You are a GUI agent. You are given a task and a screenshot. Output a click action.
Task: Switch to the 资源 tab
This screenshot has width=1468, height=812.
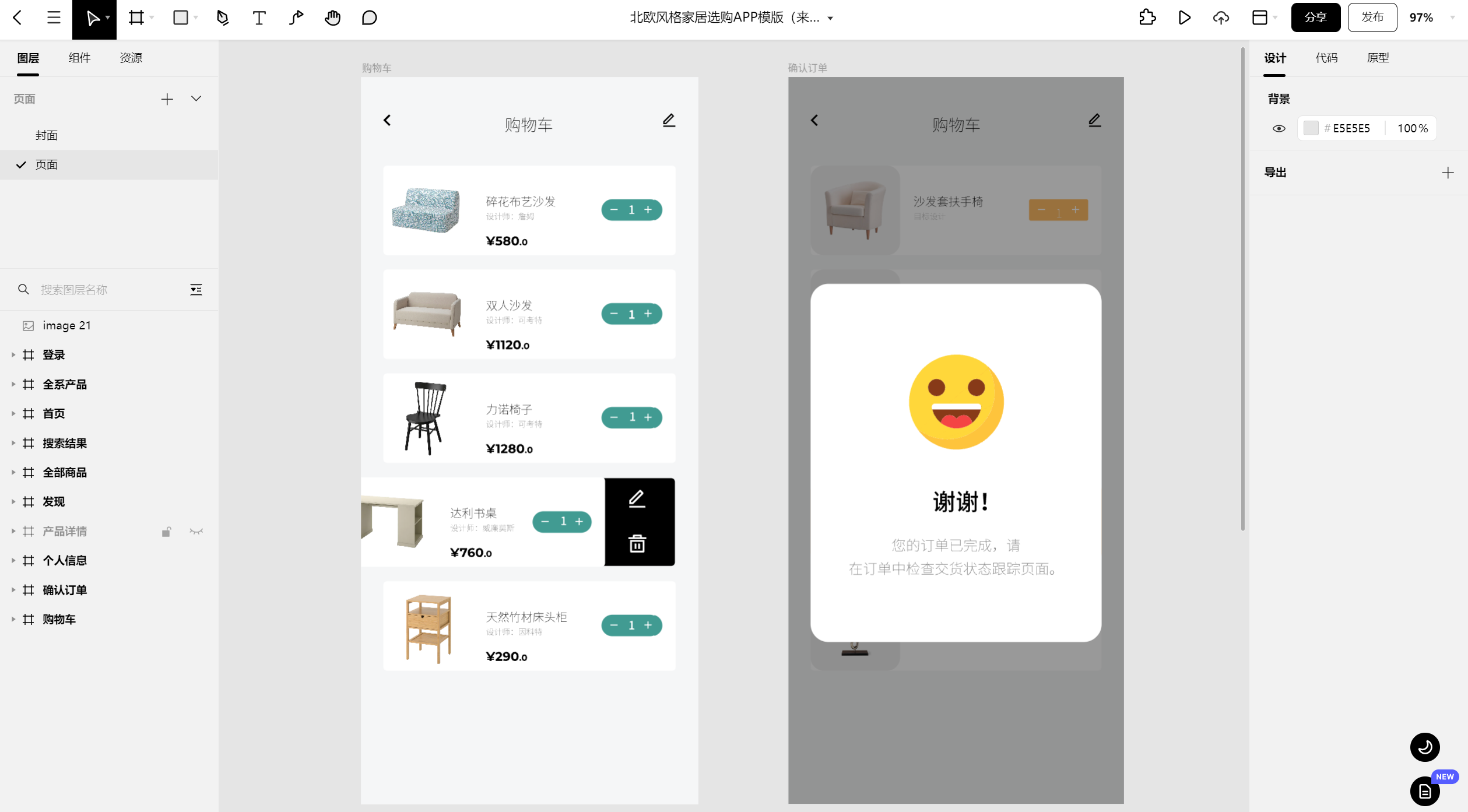click(131, 58)
